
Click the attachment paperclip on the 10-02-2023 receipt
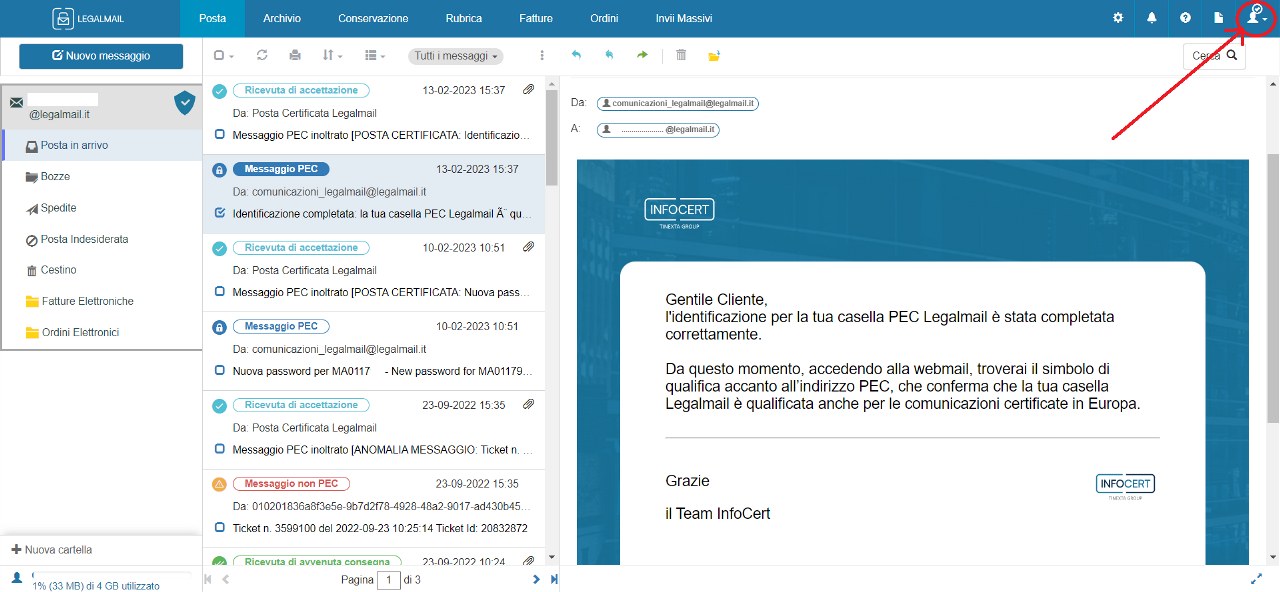click(x=528, y=248)
